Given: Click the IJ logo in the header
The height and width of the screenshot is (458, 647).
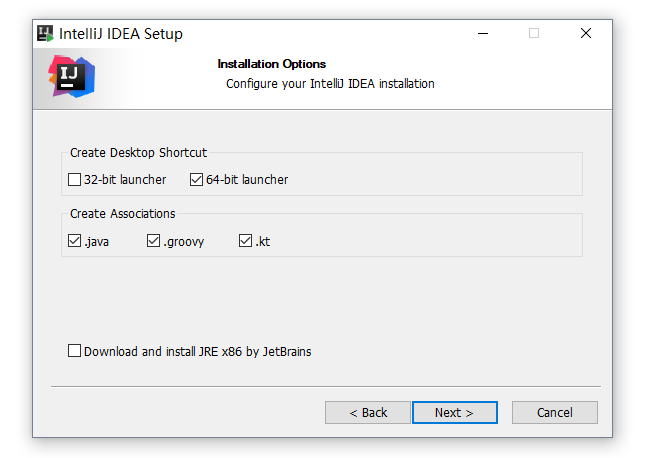Looking at the screenshot, I should point(72,77).
